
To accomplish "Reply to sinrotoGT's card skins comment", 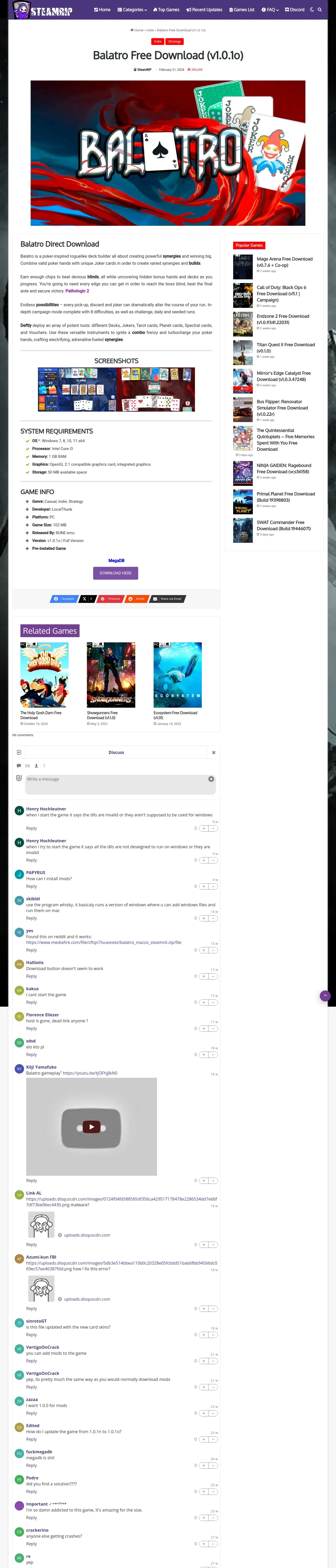I will pos(31,1335).
